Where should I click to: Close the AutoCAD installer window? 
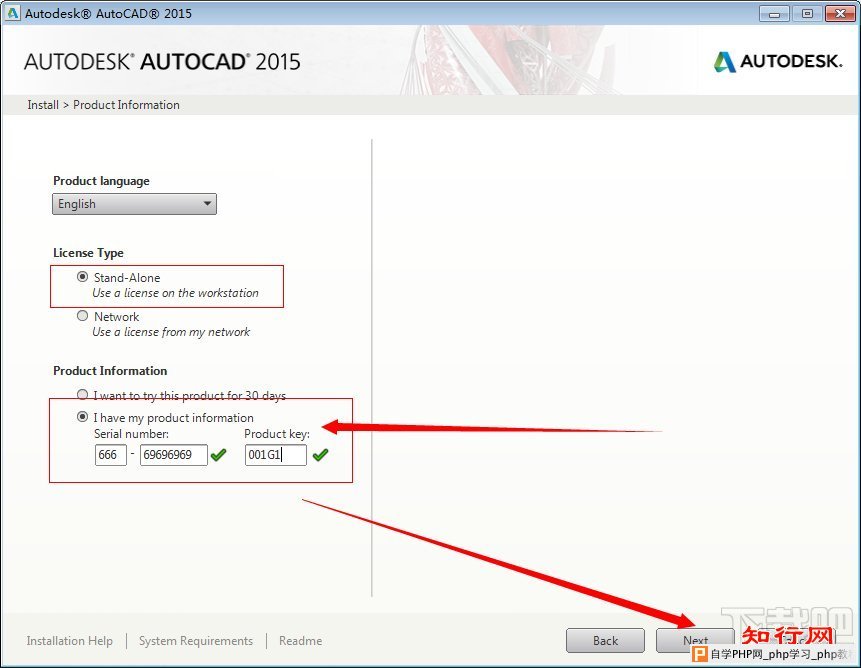pyautogui.click(x=840, y=13)
